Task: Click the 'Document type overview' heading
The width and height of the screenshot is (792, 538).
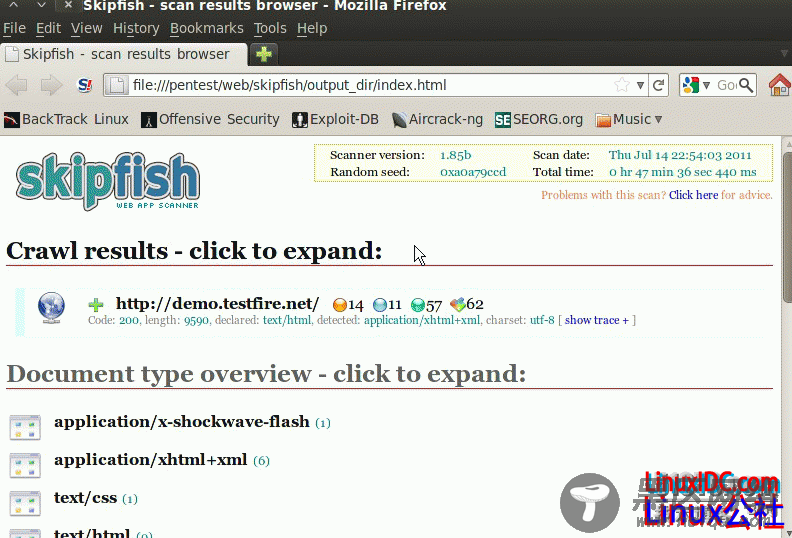Action: [x=266, y=374]
